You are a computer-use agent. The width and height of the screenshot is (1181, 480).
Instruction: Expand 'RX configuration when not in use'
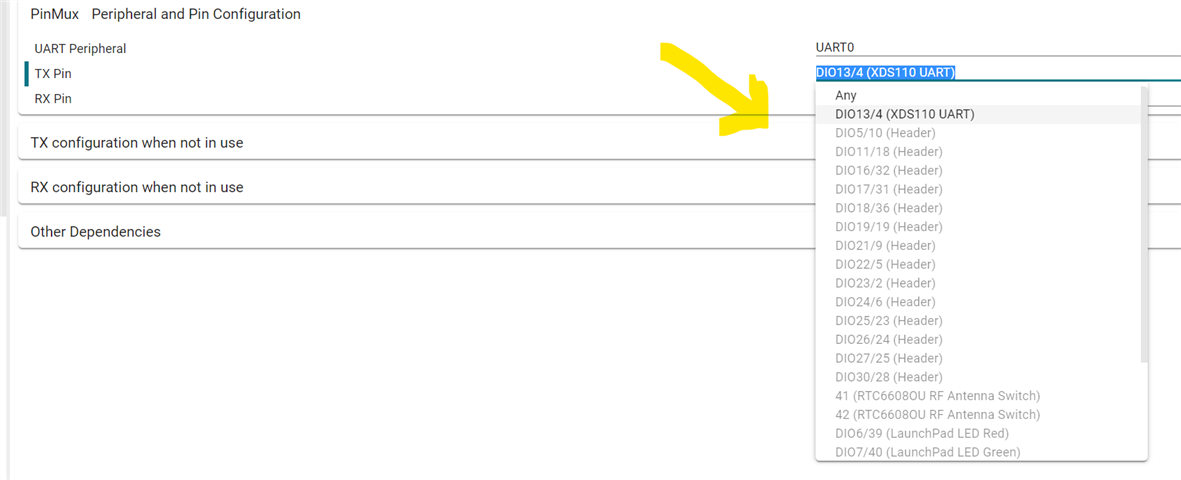point(137,187)
